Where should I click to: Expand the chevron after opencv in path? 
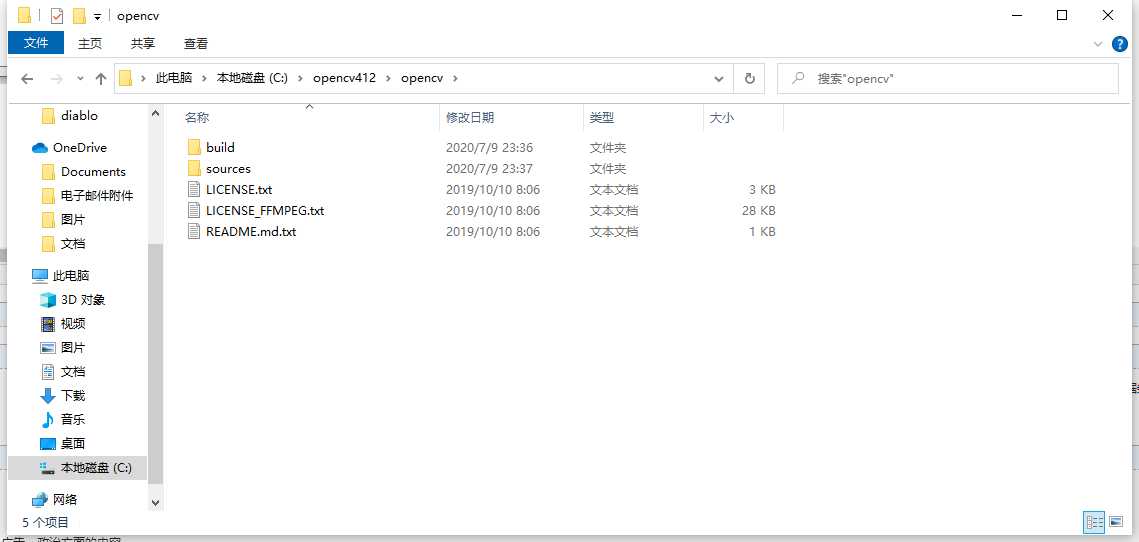455,78
